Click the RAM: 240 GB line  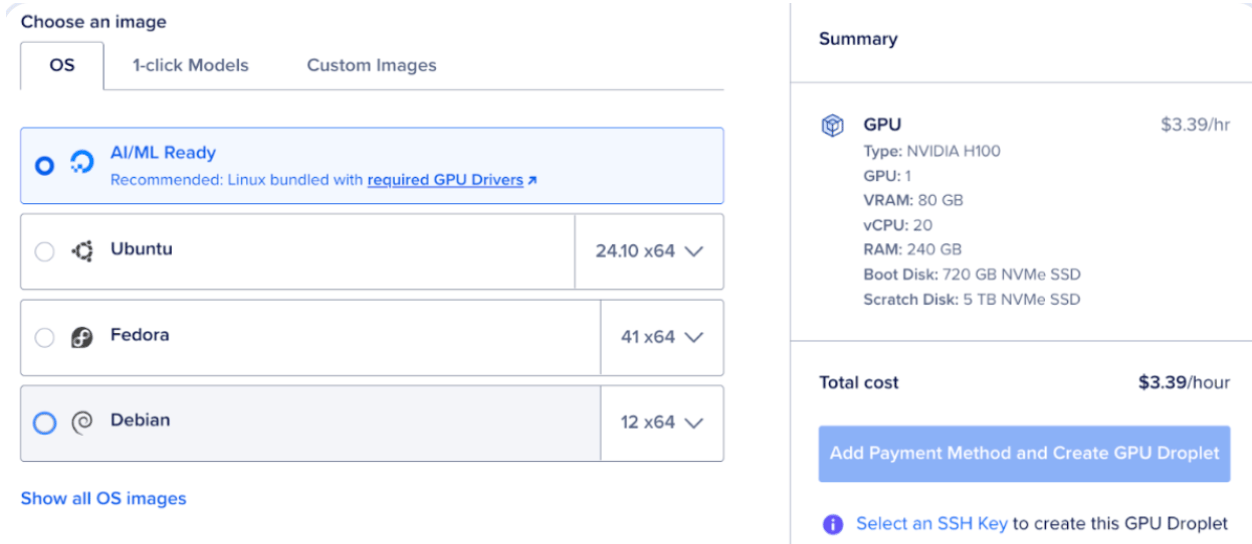[x=913, y=250]
